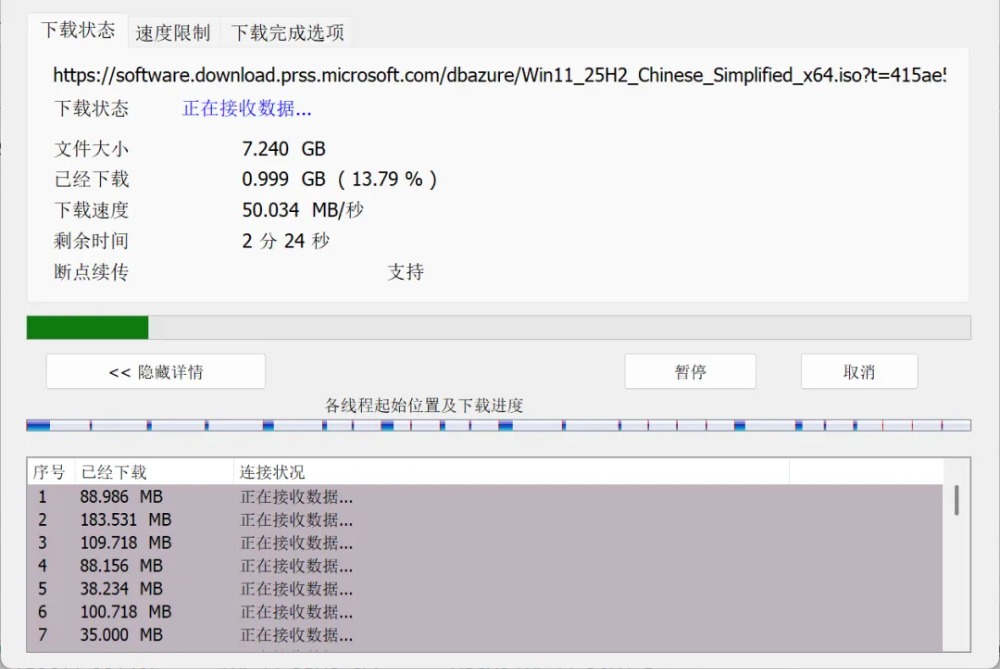This screenshot has width=1000, height=669.
Task: Click the 连接状况 column header
Action: 272,472
